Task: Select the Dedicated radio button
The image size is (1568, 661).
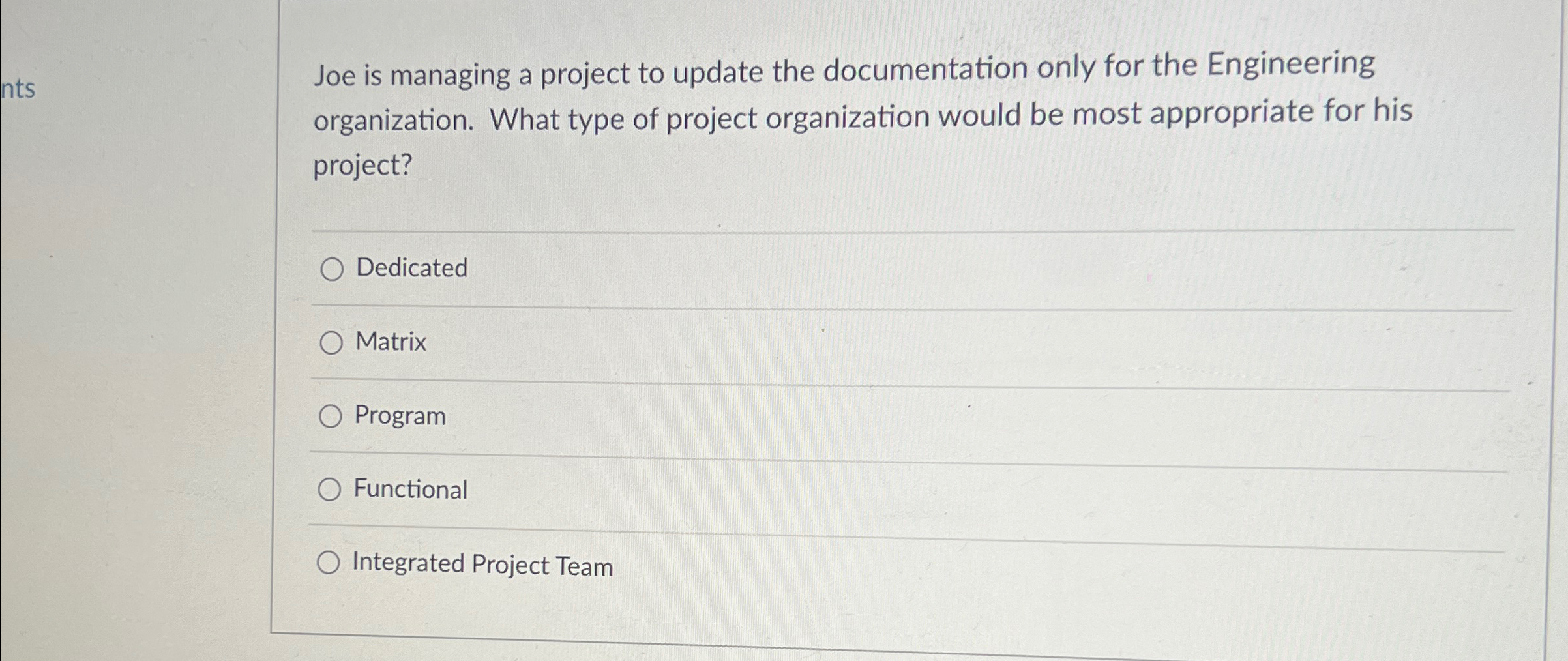Action: (x=331, y=269)
